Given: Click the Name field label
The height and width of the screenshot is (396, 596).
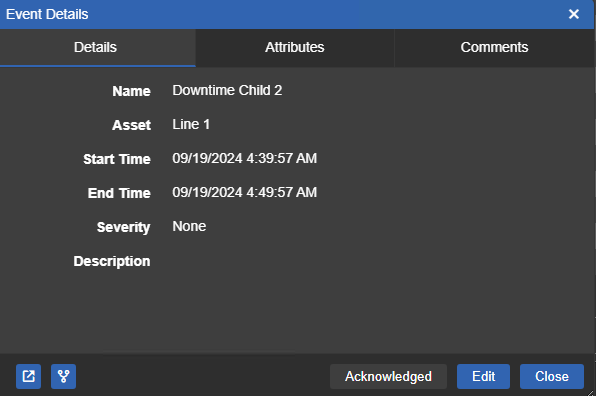Looking at the screenshot, I should (x=131, y=91).
